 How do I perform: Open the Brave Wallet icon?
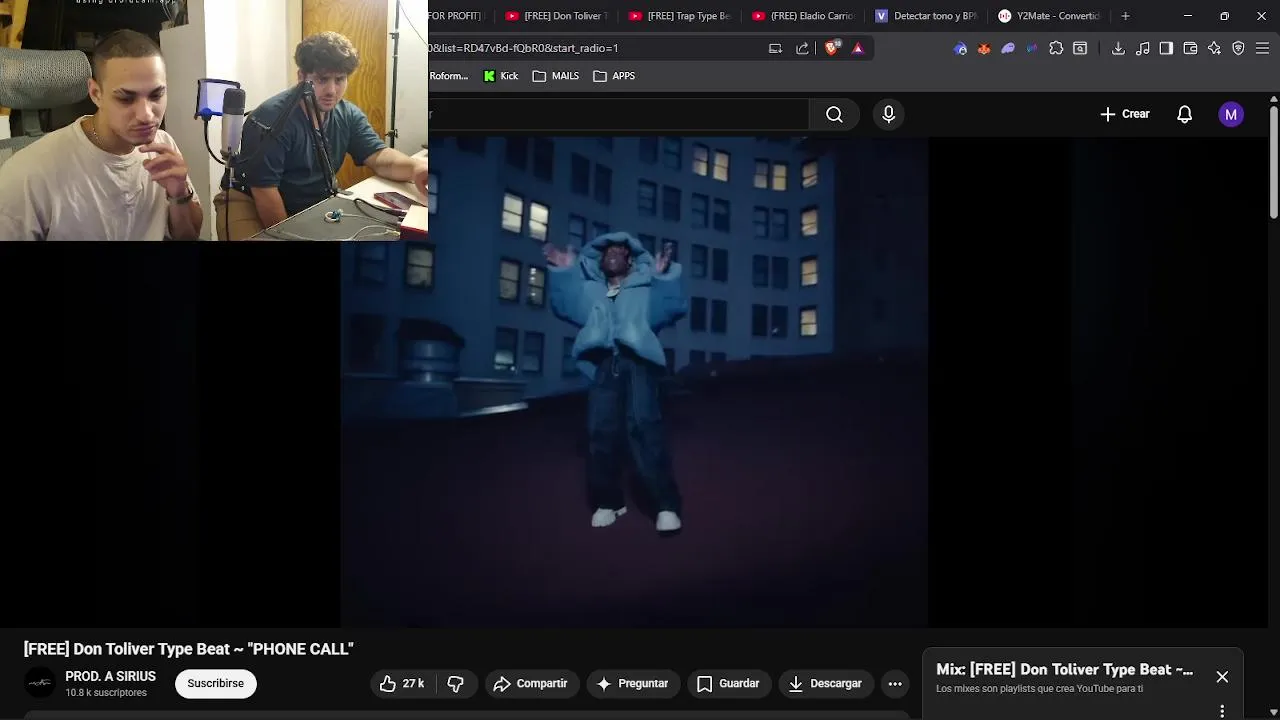click(1190, 48)
